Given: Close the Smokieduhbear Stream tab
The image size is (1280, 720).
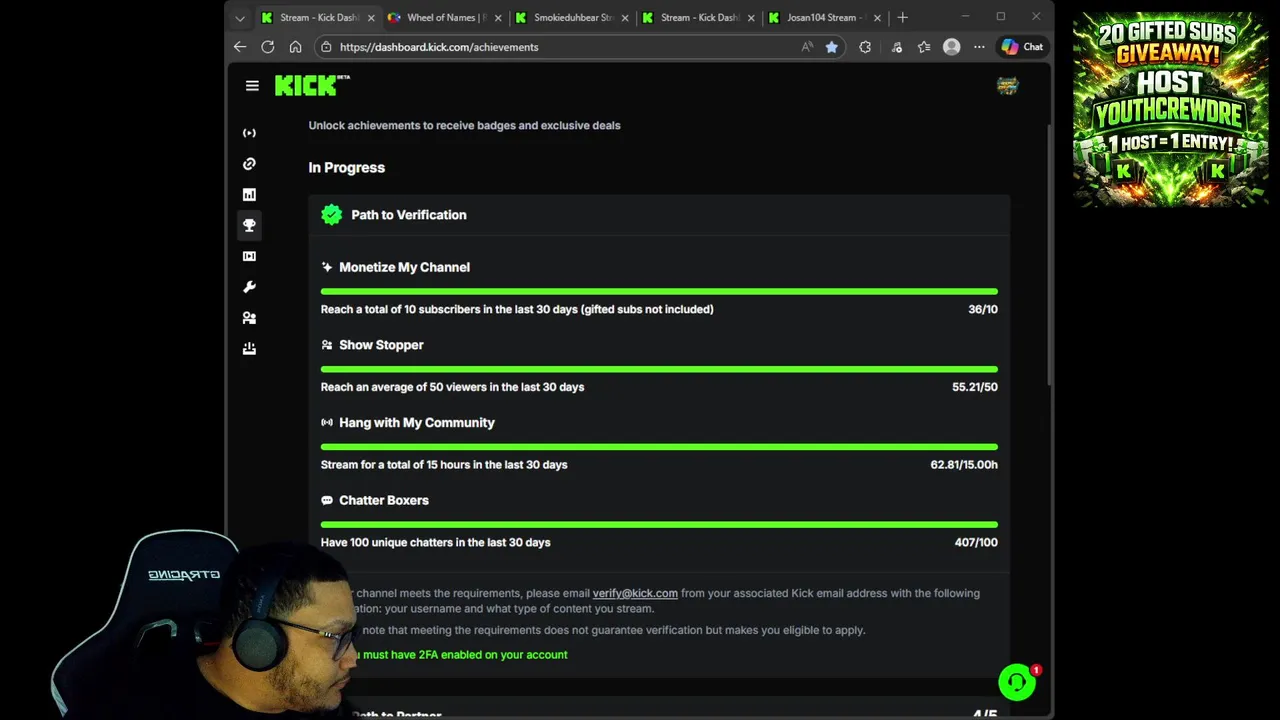Looking at the screenshot, I should pos(625,18).
